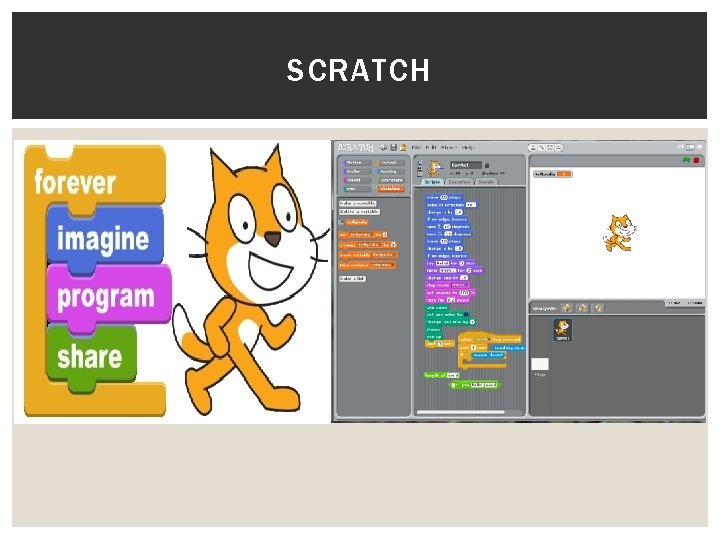The image size is (720, 540).
Task: Click the sprite lock icon beside the name
Action: pyautogui.click(x=487, y=165)
